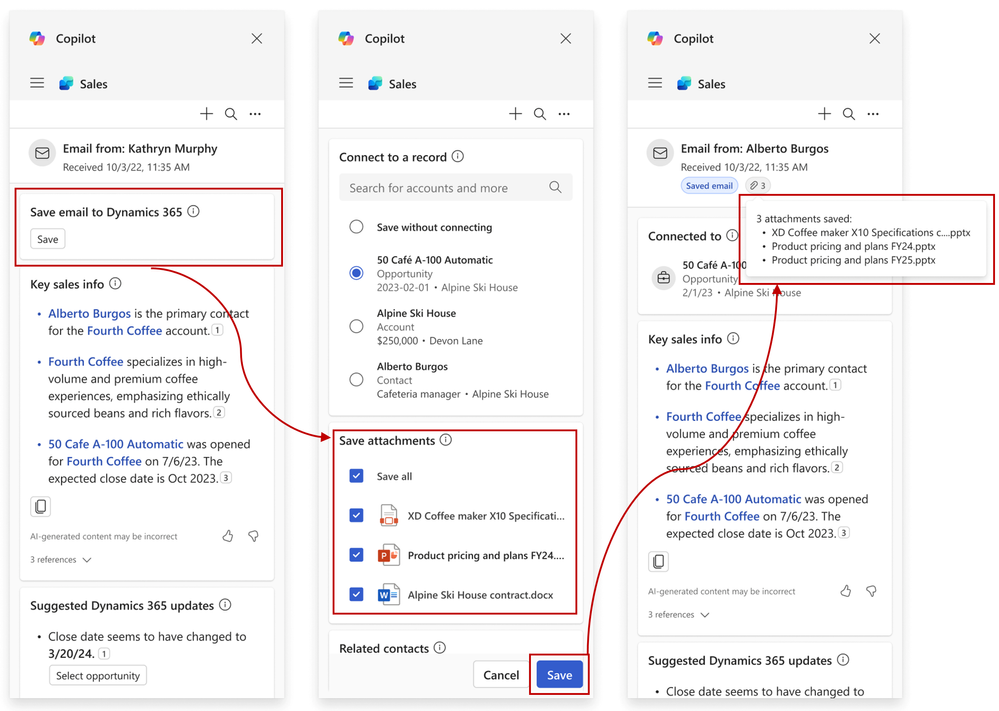The width and height of the screenshot is (999, 711).
Task: Show info for Suggested Dynamics 365 updates right panel
Action: 843,659
